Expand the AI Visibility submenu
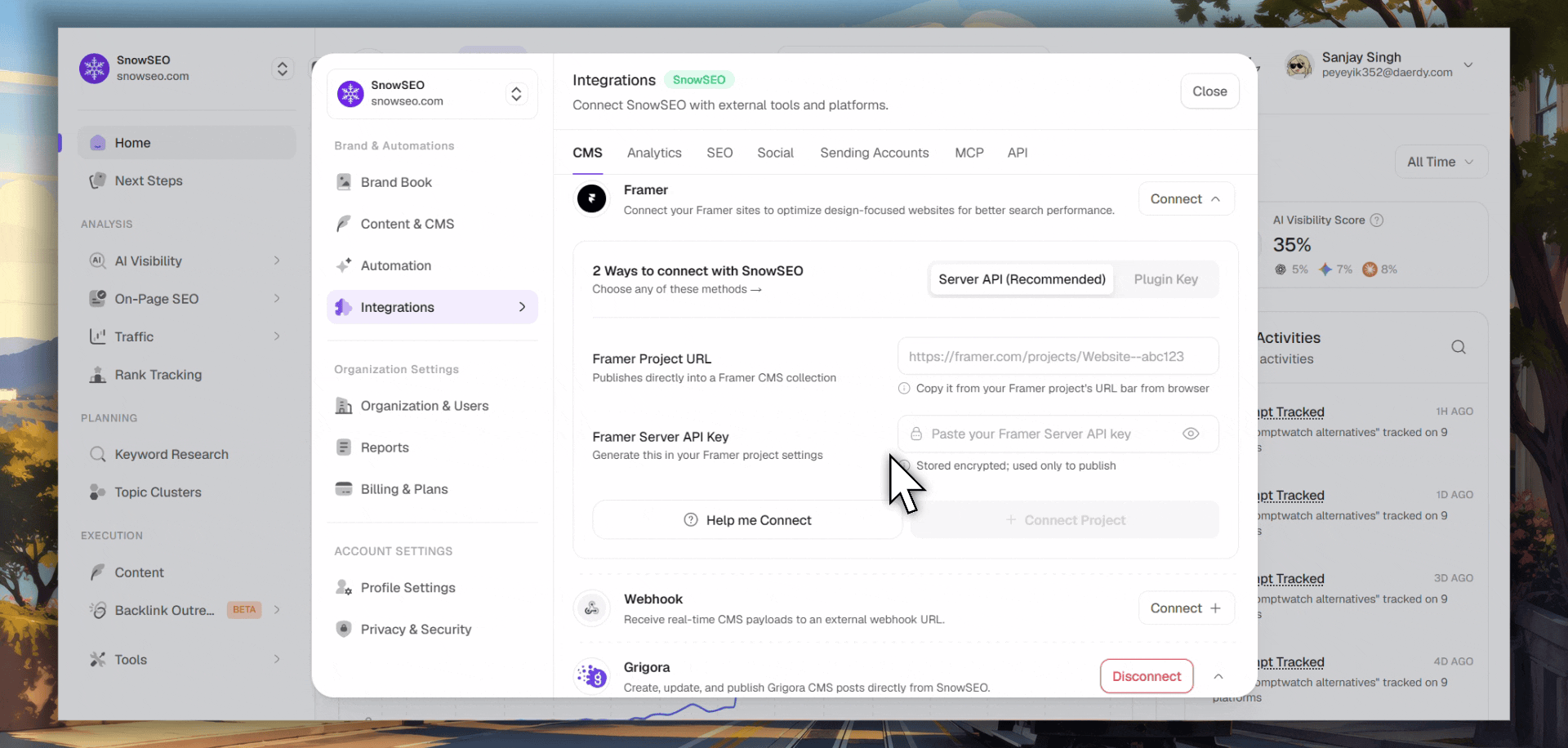Image resolution: width=1568 pixels, height=748 pixels. [277, 260]
